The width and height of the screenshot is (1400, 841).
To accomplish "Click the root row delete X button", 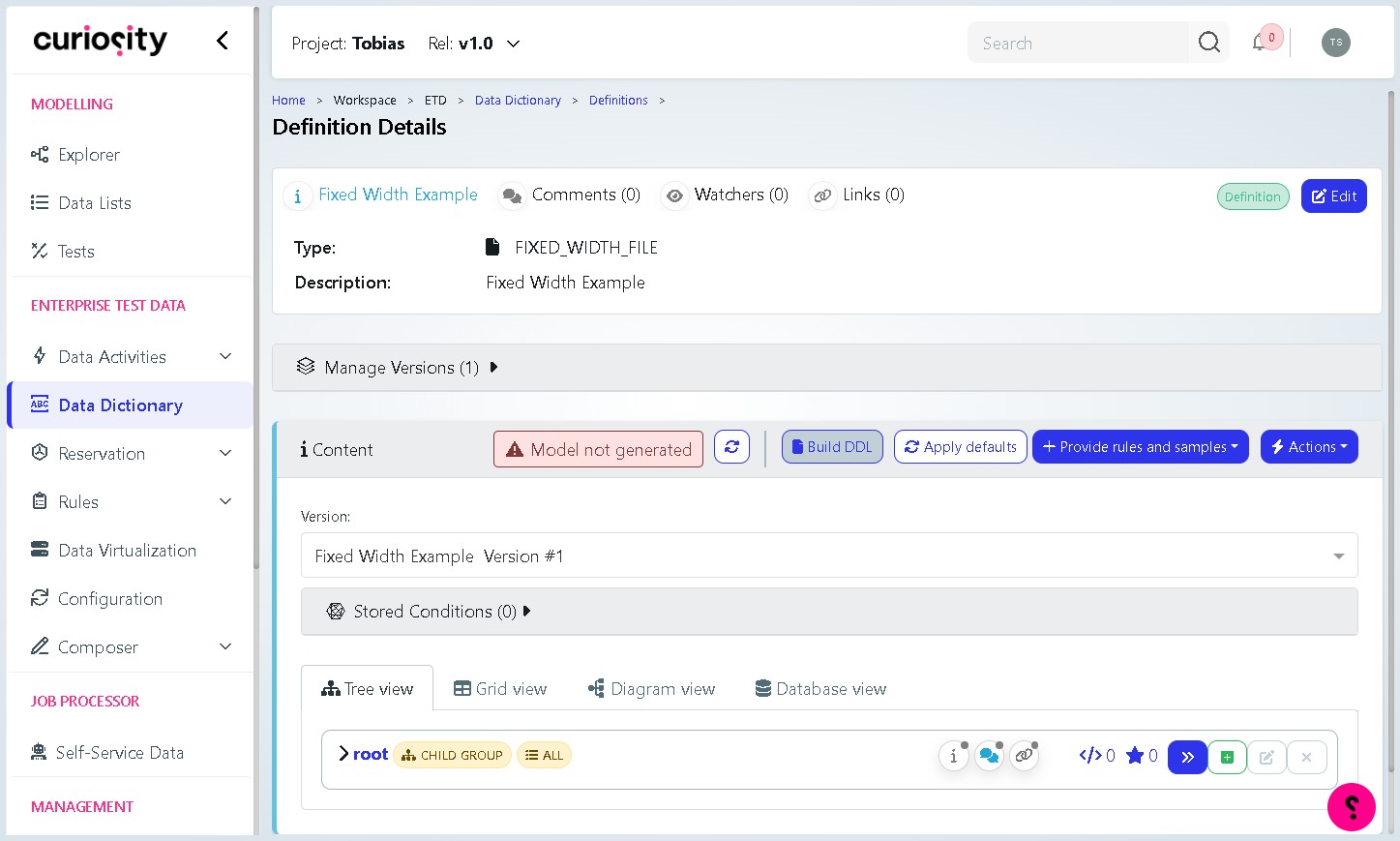I will click(1306, 757).
